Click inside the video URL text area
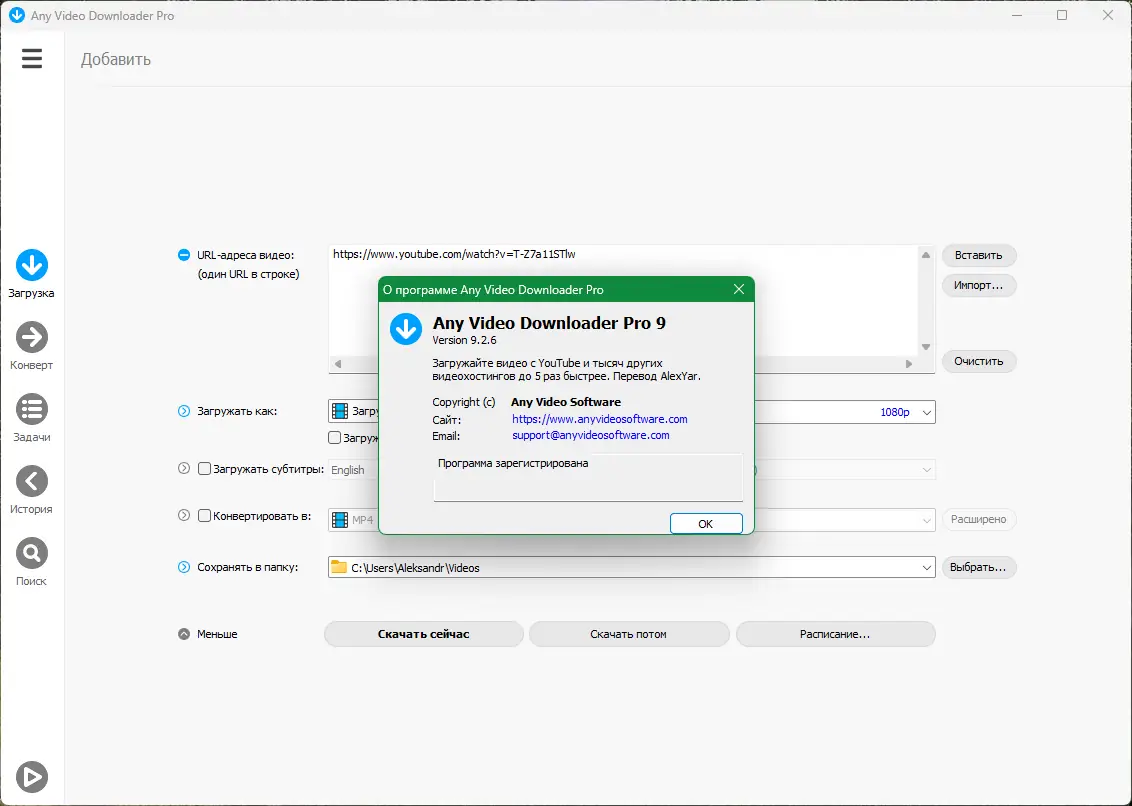This screenshot has height=806, width=1132. pos(623,300)
